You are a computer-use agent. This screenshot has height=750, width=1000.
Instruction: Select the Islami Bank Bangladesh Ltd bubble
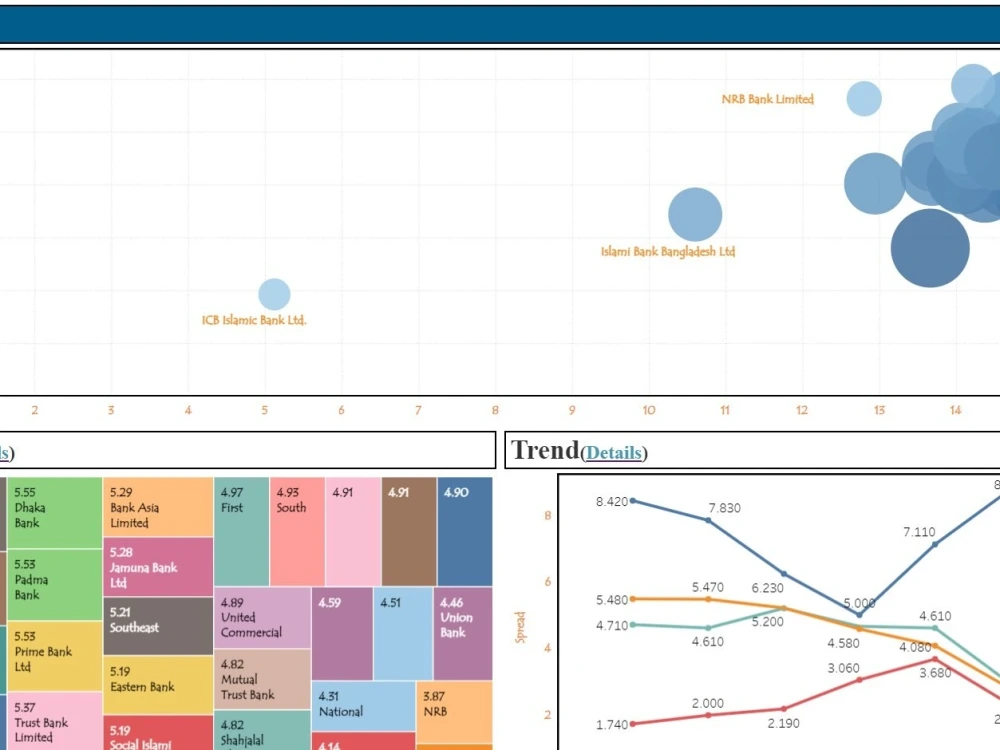pyautogui.click(x=695, y=214)
